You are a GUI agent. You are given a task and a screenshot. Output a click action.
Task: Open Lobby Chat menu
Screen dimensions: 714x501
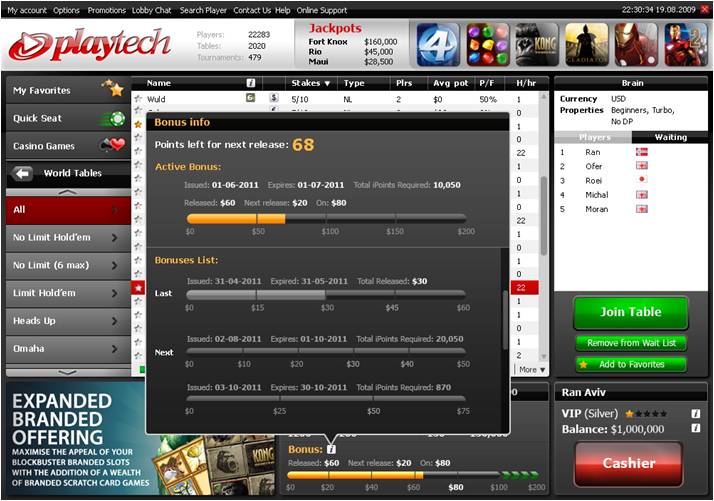pos(152,10)
